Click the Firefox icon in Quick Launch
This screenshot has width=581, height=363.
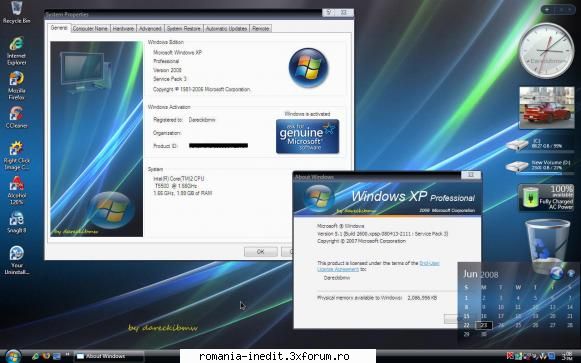(46, 356)
